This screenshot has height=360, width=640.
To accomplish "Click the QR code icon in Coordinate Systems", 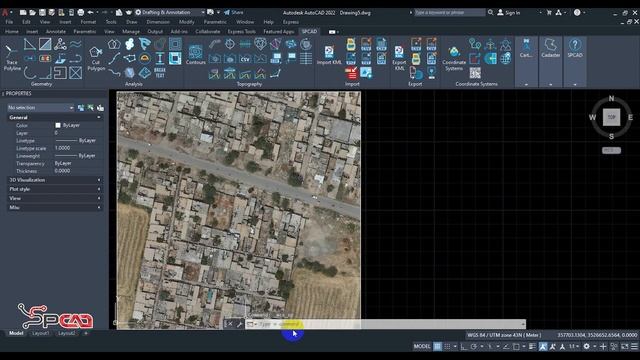I will tap(475, 73).
